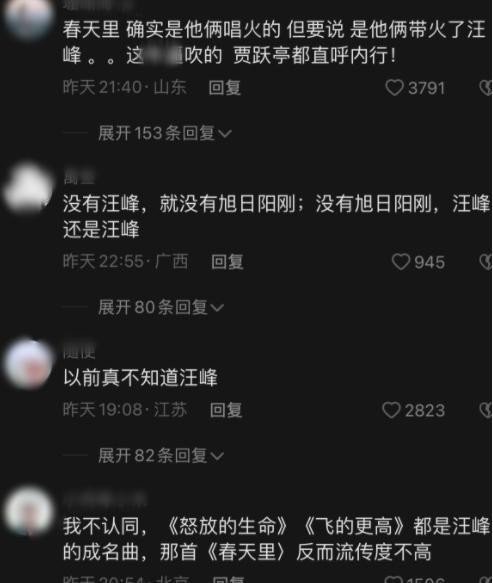Reply to the 昨天 21:40 山东 comment
Image resolution: width=493 pixels, height=583 pixels.
point(225,88)
